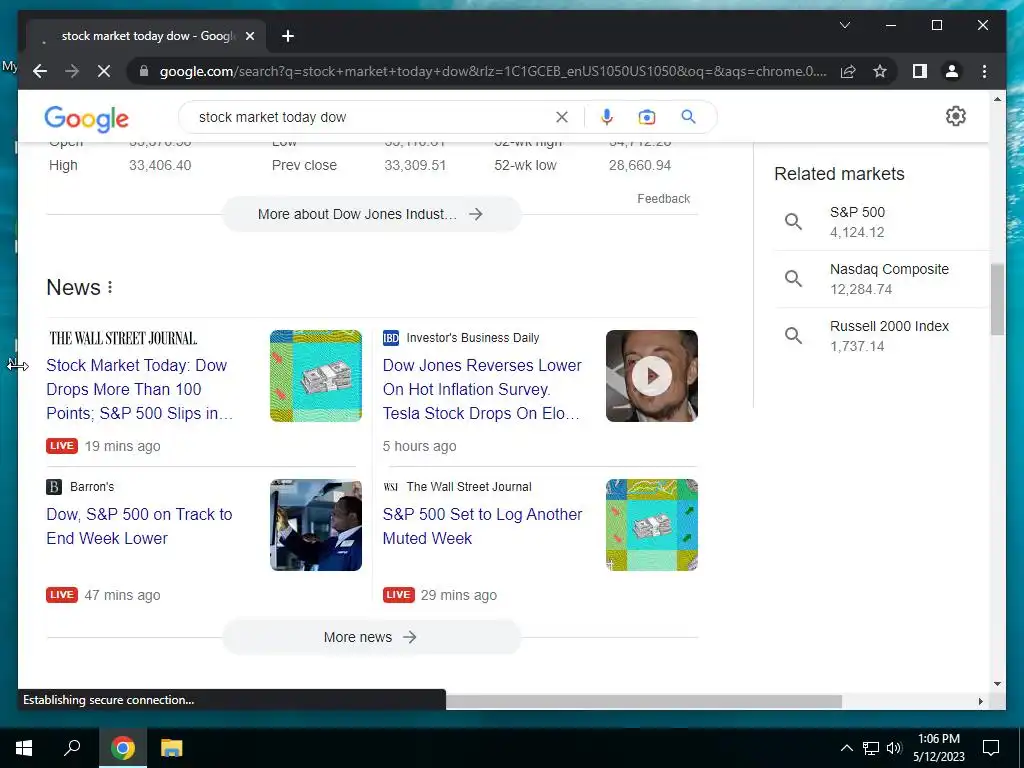Viewport: 1024px width, 768px height.
Task: Open the network status tray icon
Action: [x=871, y=748]
